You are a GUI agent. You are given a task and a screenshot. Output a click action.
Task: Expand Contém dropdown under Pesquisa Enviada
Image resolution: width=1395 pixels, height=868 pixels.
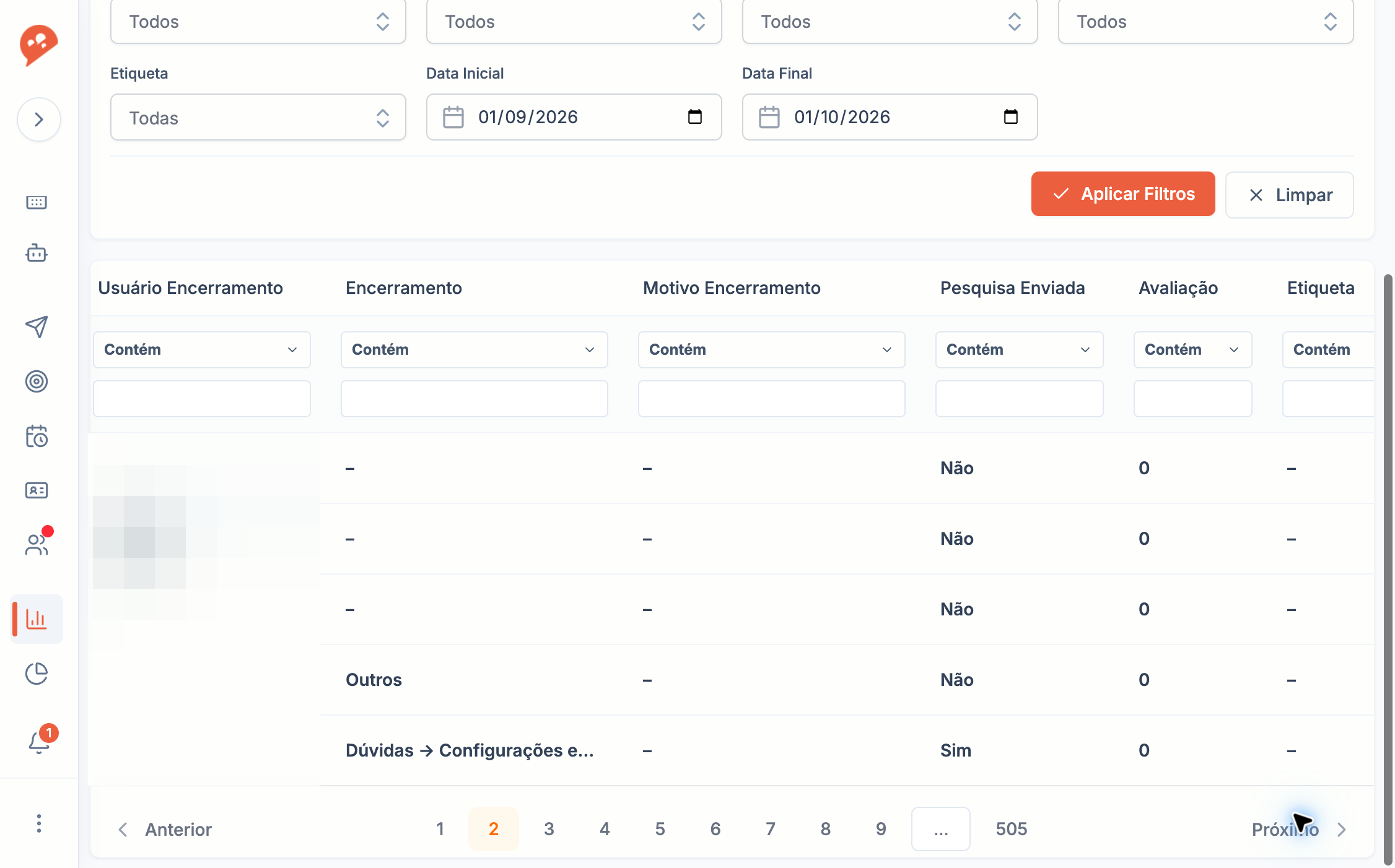[1019, 350]
